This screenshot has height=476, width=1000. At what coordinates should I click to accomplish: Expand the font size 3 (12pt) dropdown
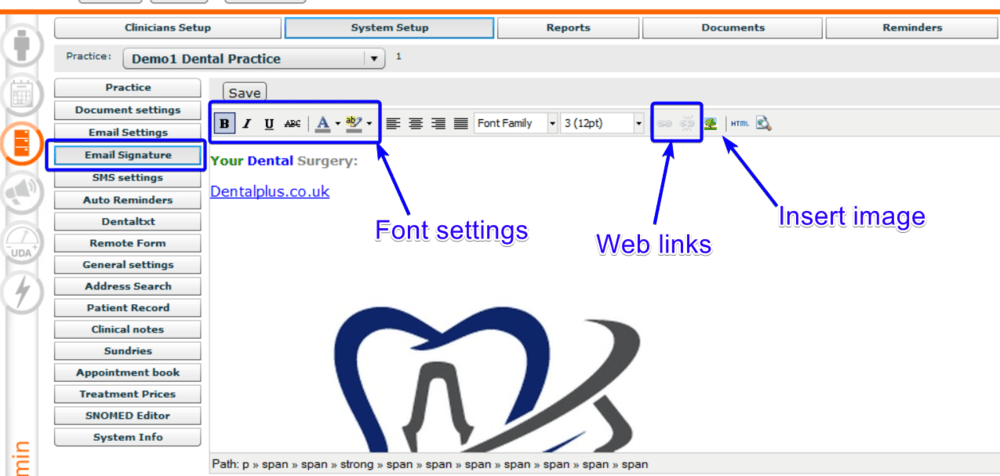[x=639, y=123]
